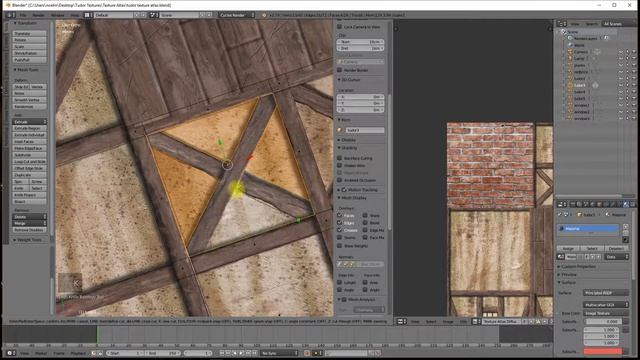Toggle redbrick selectability cursor icon in outliner
Viewport: 640px width, 360px height.
(x=627, y=72)
